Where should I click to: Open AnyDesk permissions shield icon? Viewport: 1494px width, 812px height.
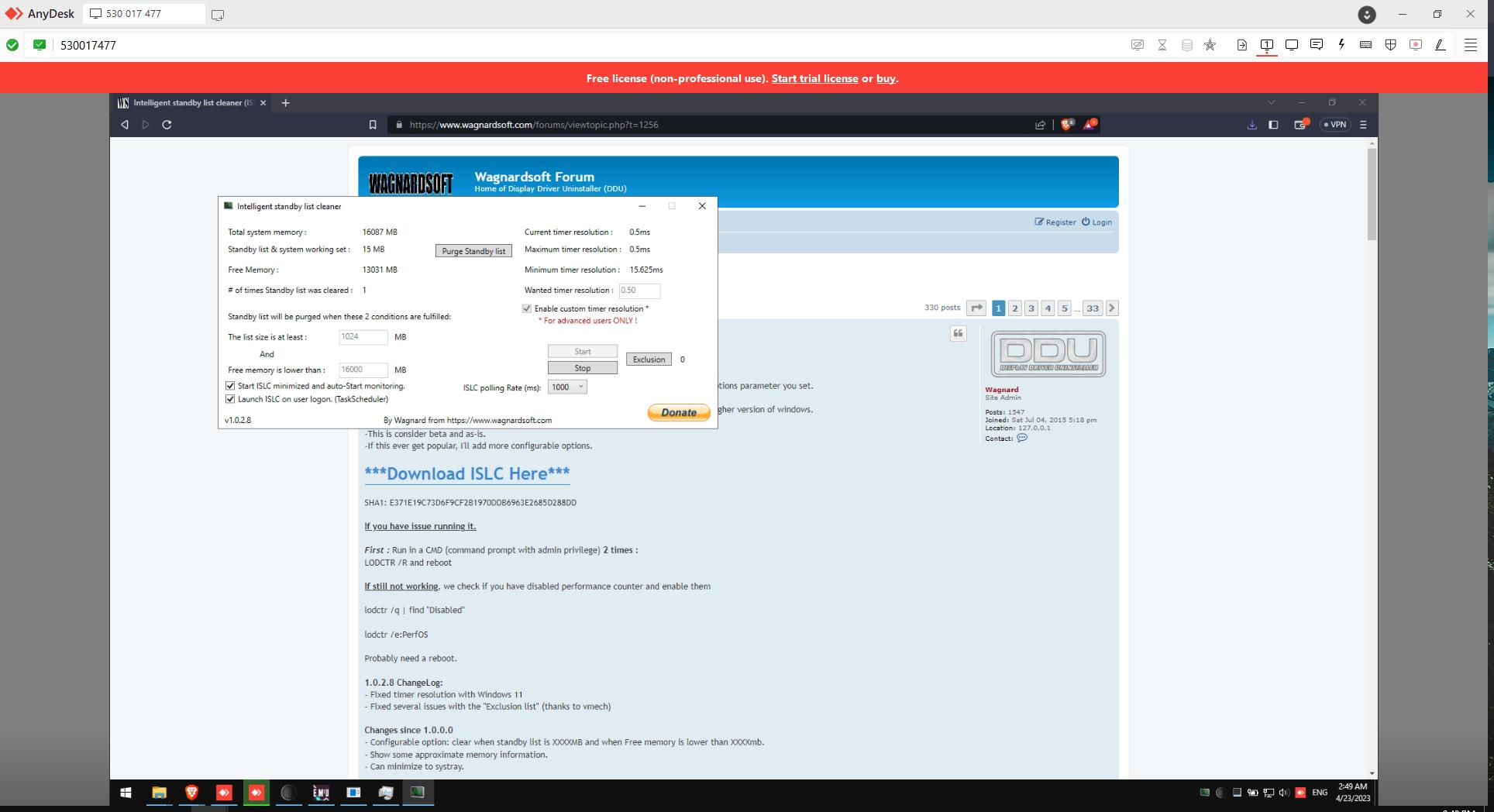coord(1390,45)
